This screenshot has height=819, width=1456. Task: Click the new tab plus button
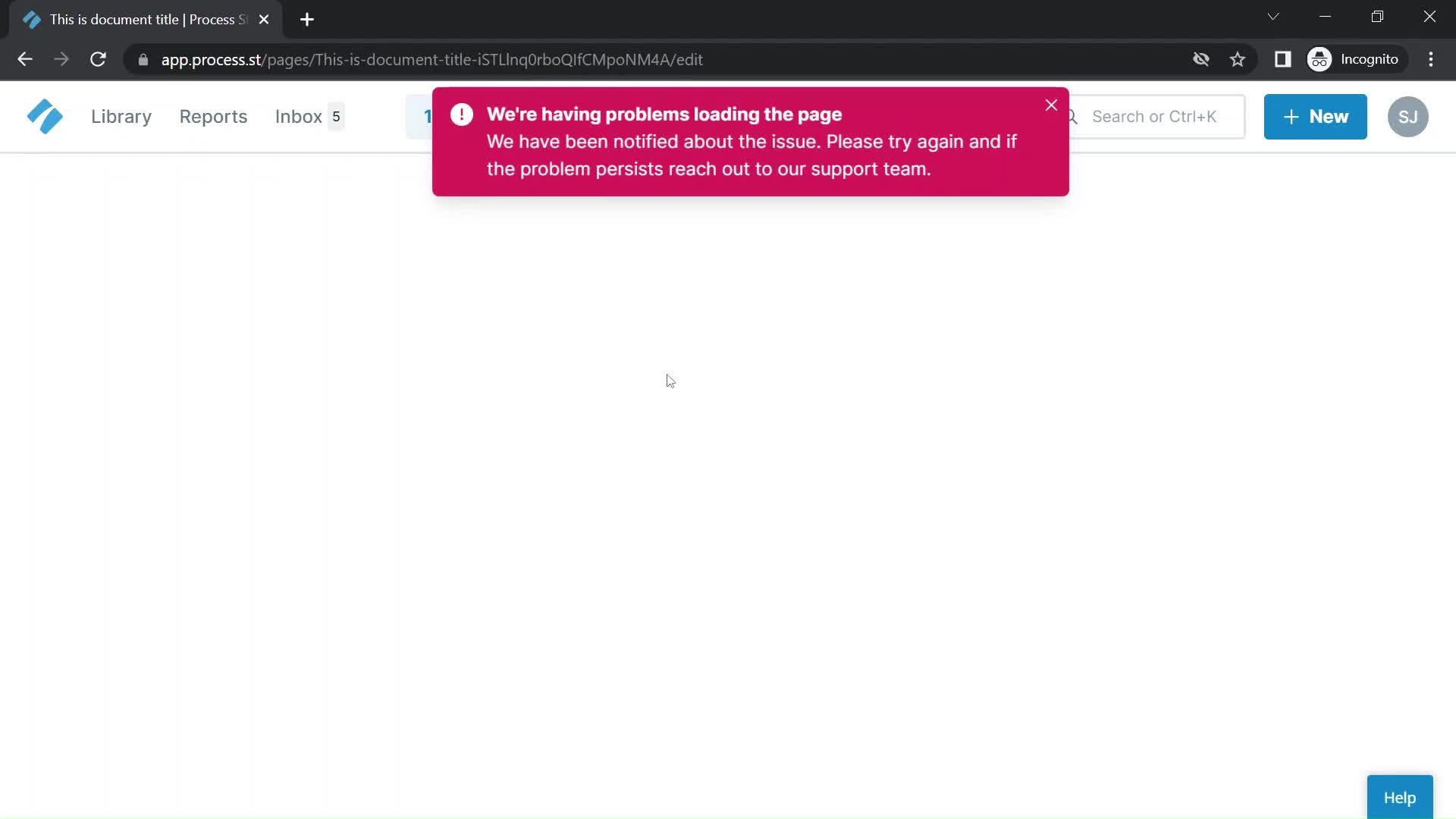306,20
